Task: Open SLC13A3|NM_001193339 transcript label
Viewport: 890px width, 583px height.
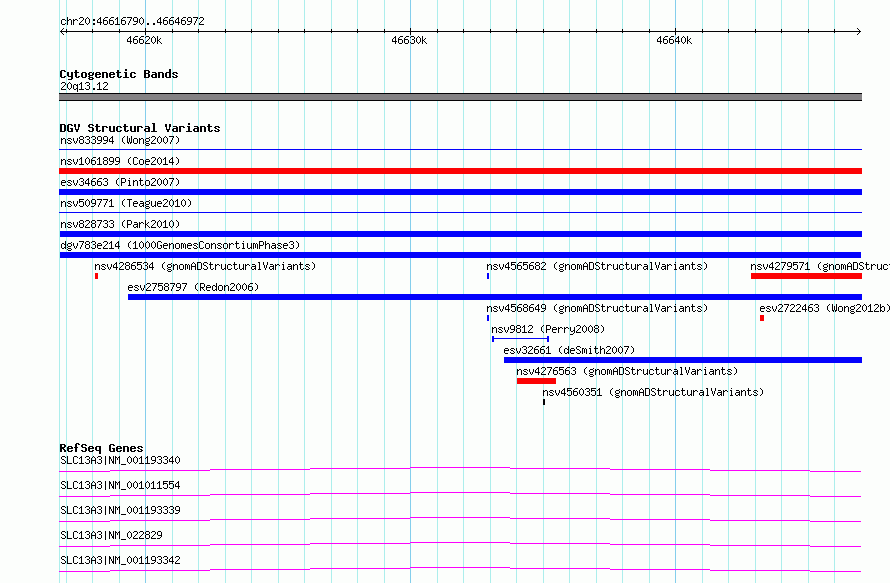Action: click(x=120, y=510)
